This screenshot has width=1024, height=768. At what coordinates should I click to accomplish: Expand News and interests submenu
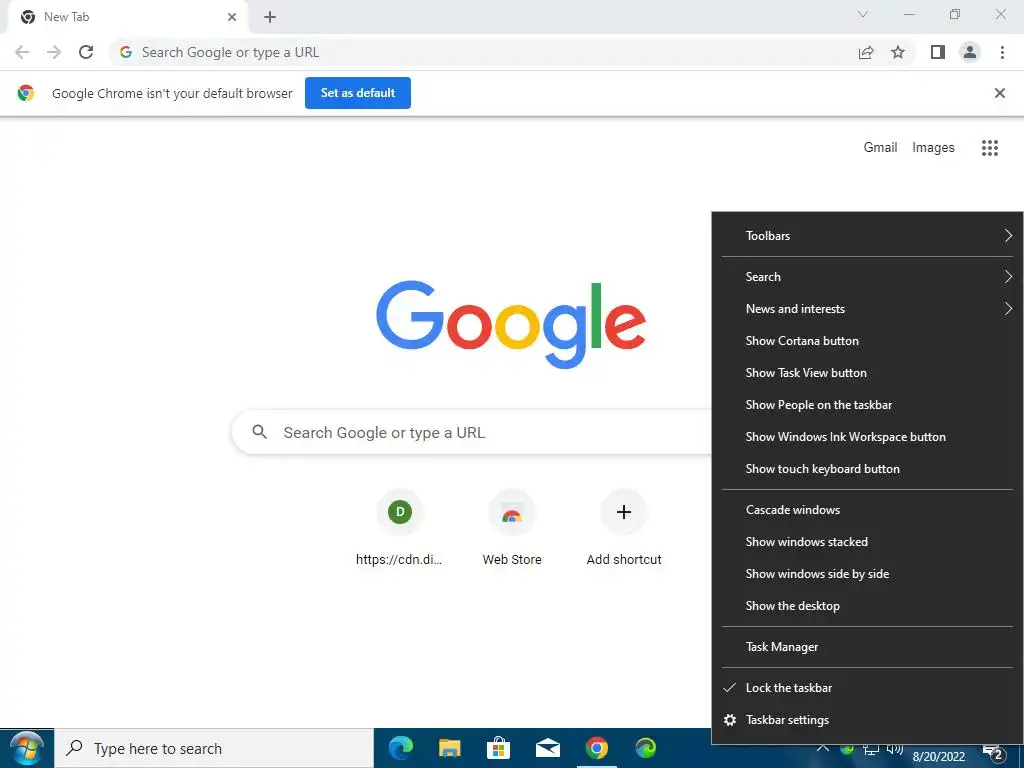pos(867,309)
